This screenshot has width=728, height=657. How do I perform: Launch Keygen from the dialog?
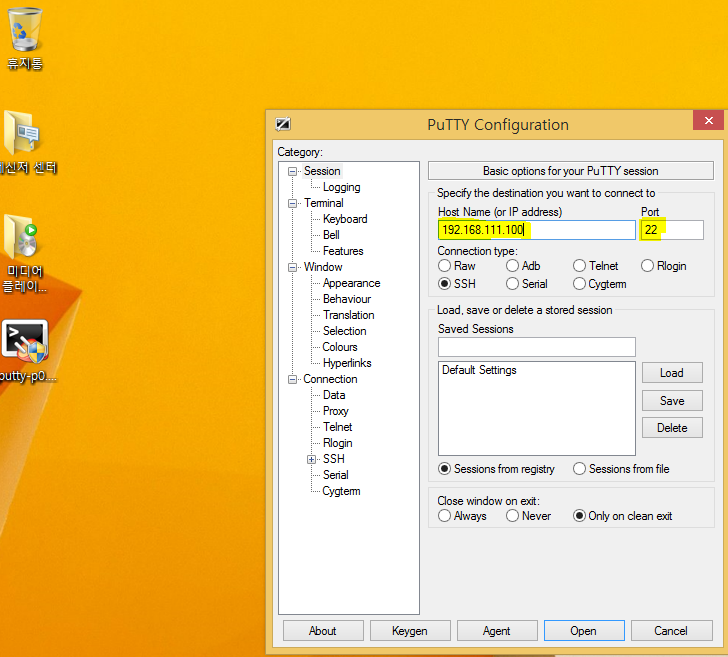click(x=410, y=631)
